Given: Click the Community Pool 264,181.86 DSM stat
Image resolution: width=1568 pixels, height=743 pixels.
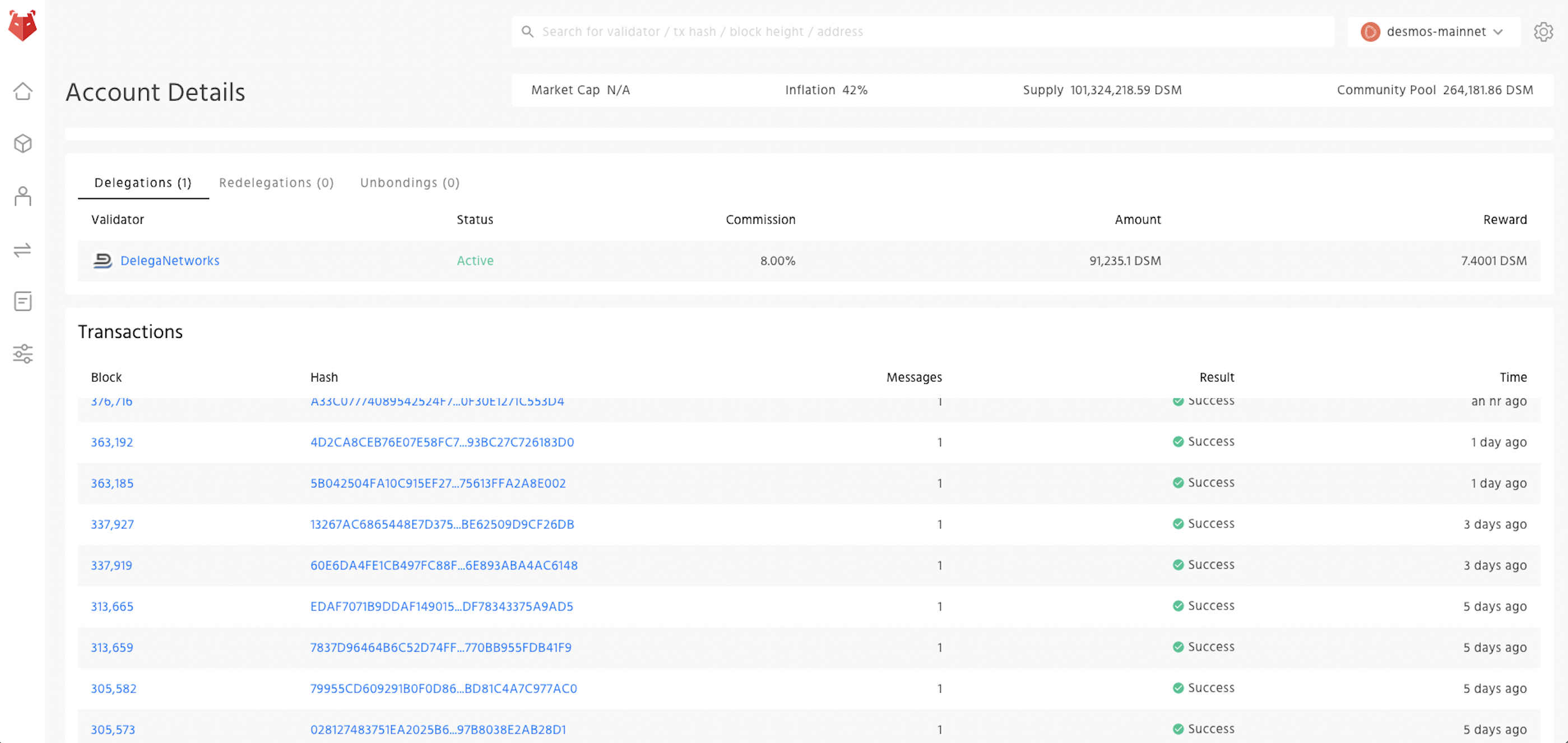Looking at the screenshot, I should (x=1435, y=90).
